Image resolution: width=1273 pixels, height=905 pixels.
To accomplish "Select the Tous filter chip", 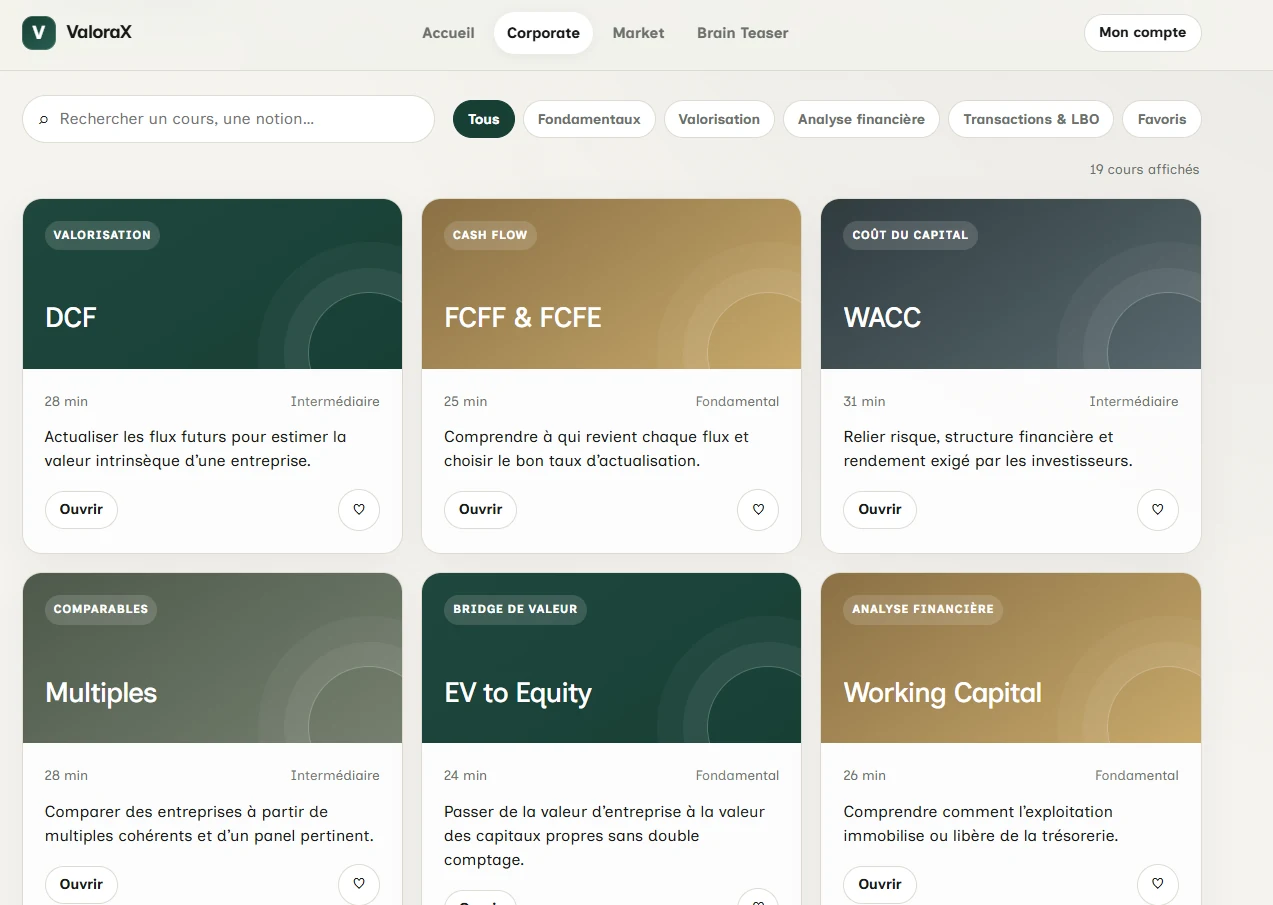I will pos(484,119).
